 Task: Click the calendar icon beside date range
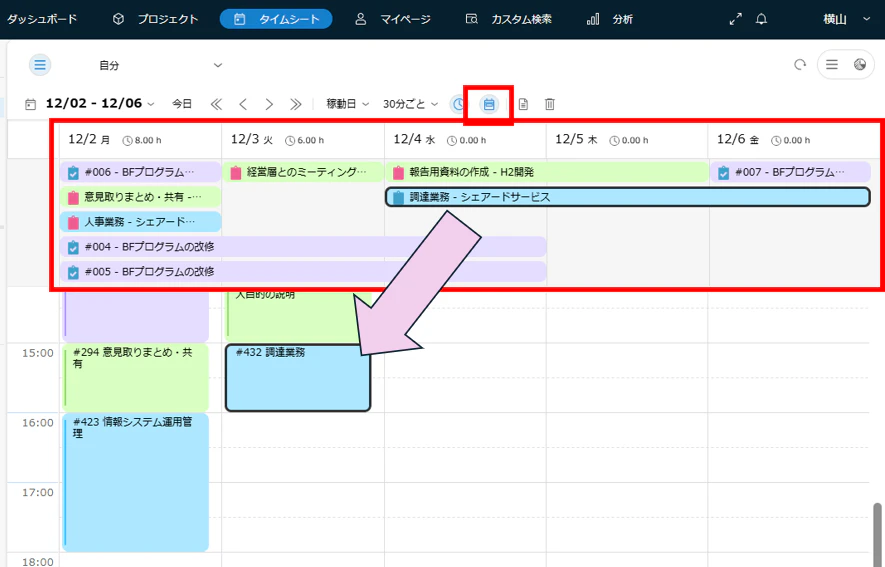click(x=30, y=104)
